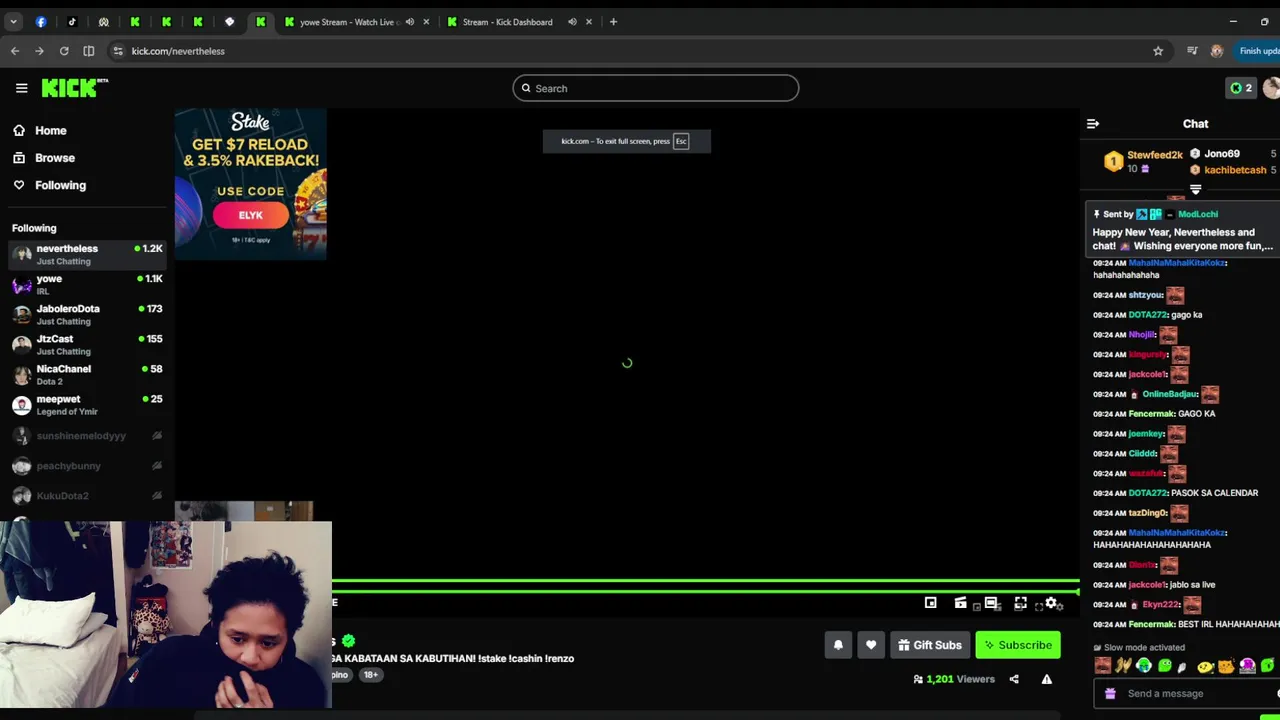1280x720 pixels.
Task: Click the site info icon in address bar
Action: (x=118, y=51)
